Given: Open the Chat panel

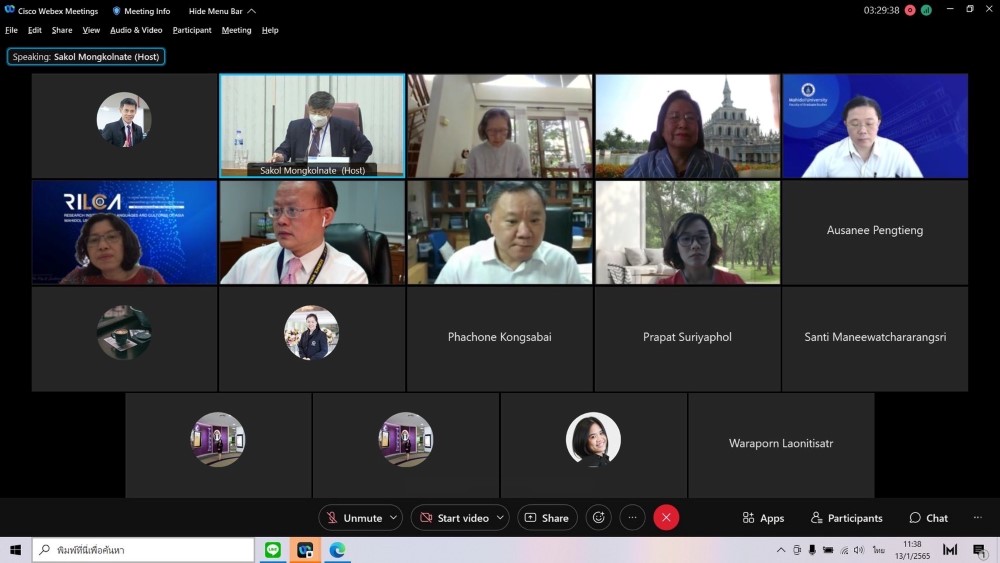Looking at the screenshot, I should (928, 518).
